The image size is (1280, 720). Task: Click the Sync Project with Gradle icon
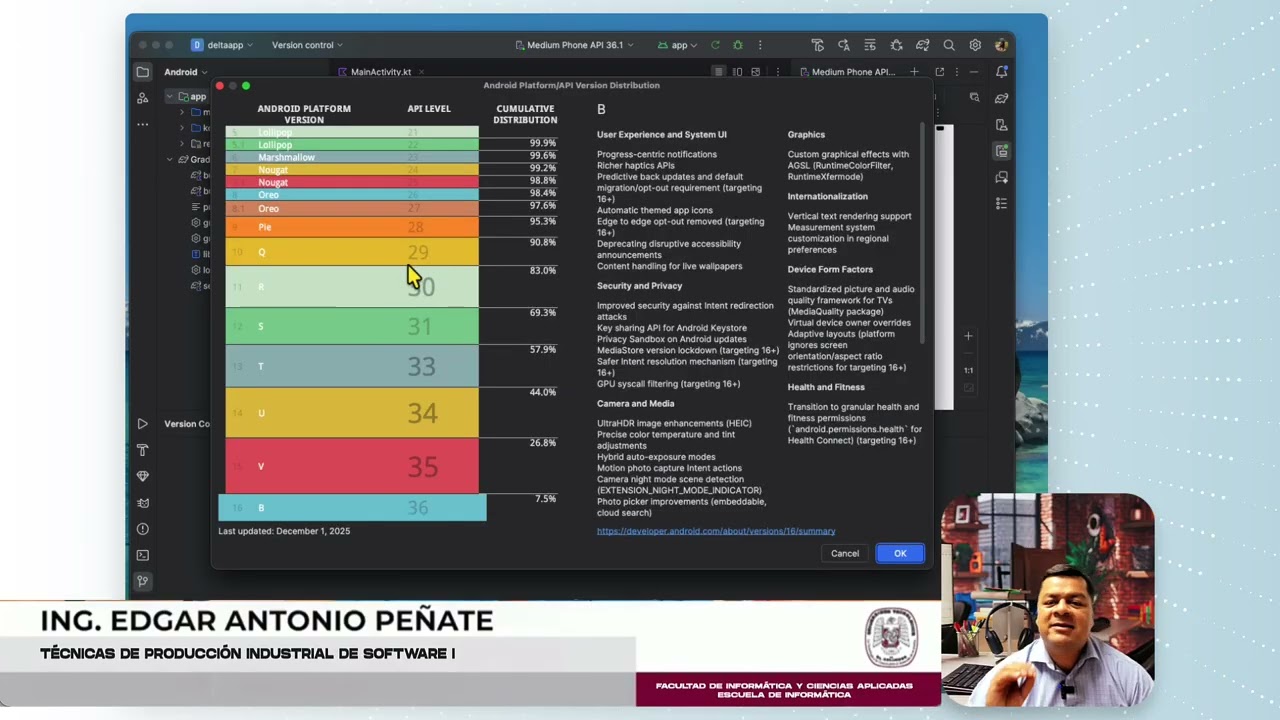click(923, 45)
